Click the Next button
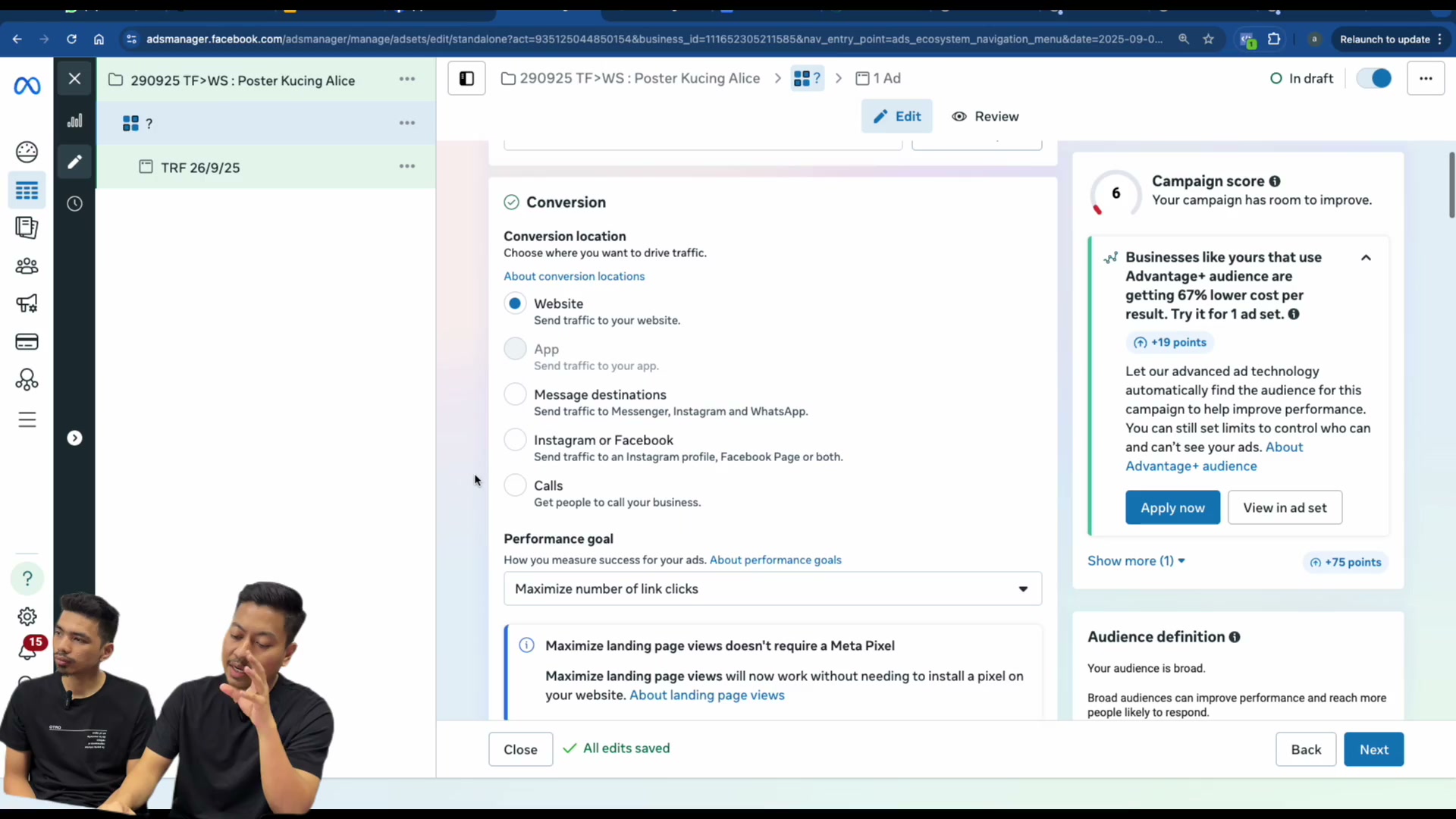 click(x=1373, y=749)
